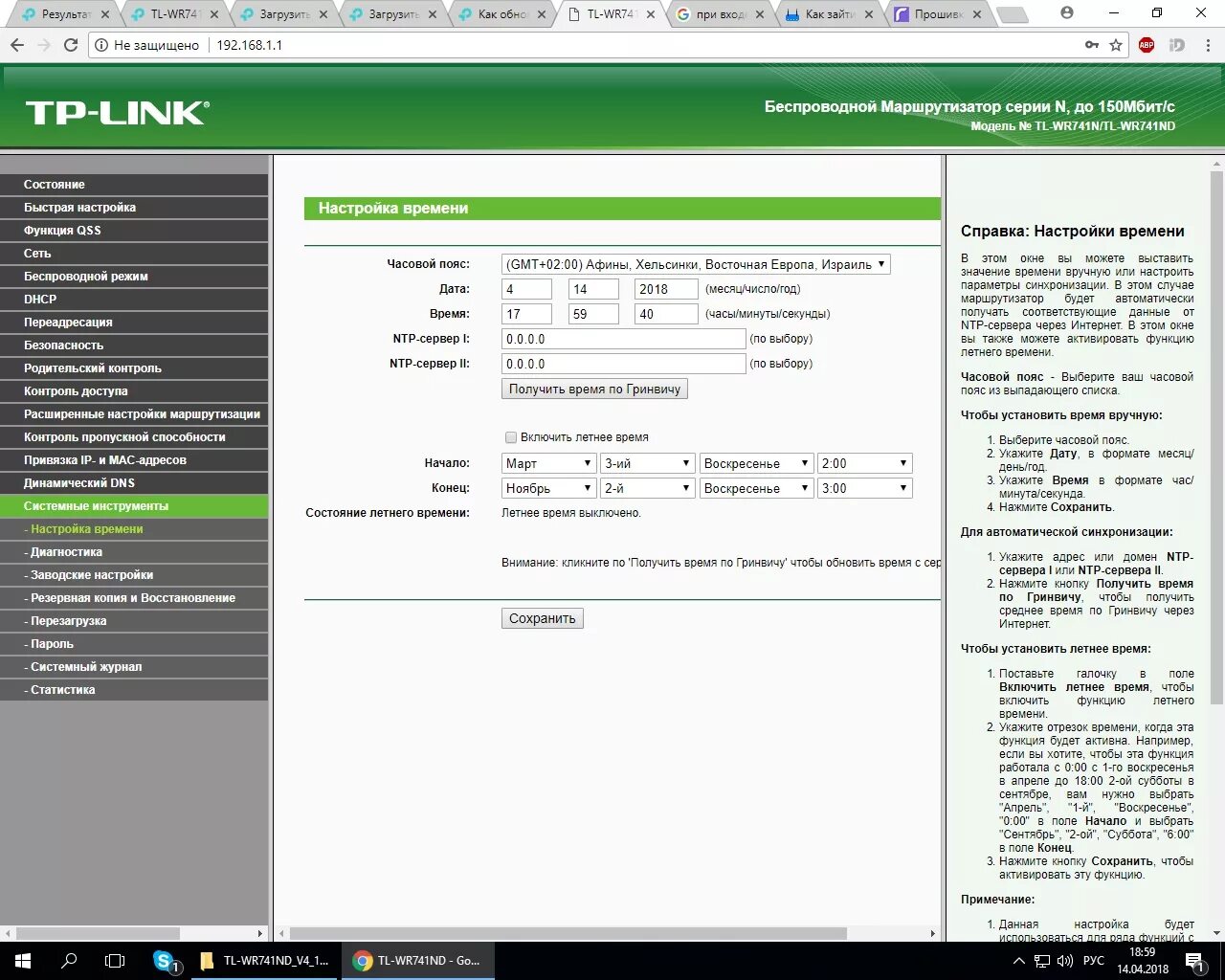Open the ABP adblock extension icon

coord(1147,45)
